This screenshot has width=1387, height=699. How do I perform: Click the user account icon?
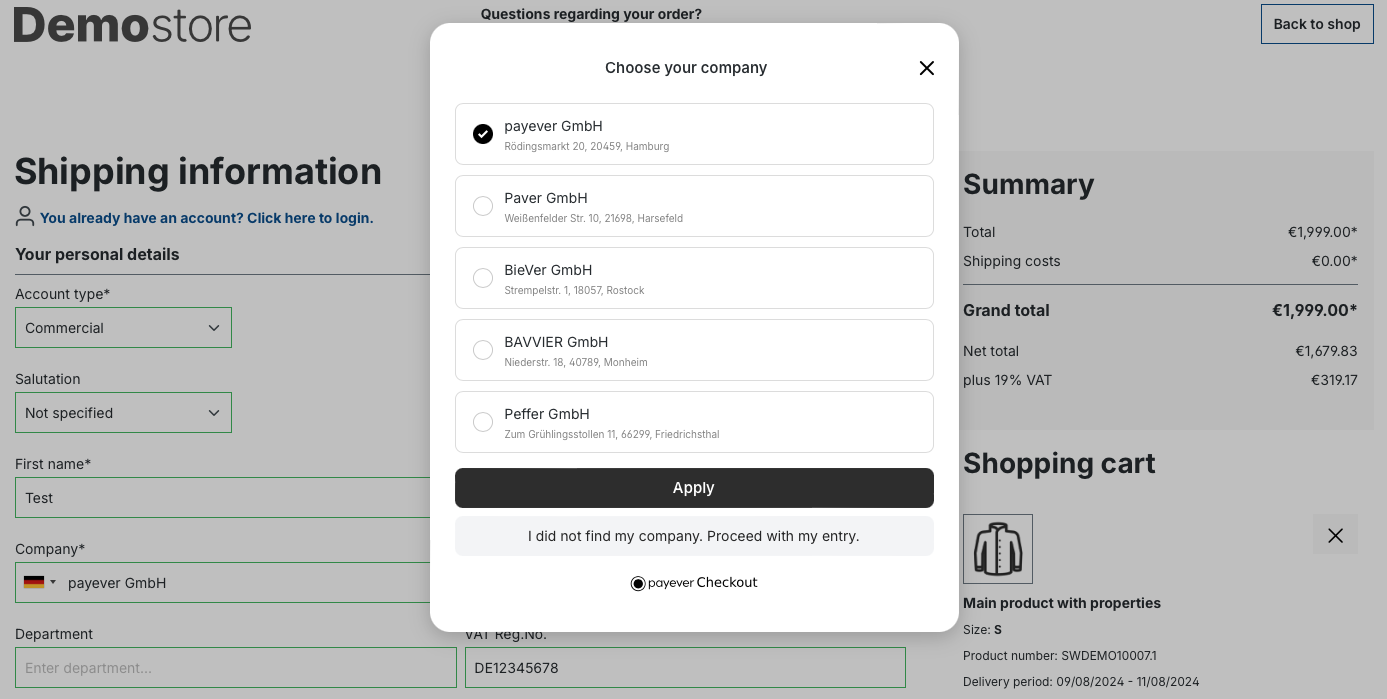[25, 216]
